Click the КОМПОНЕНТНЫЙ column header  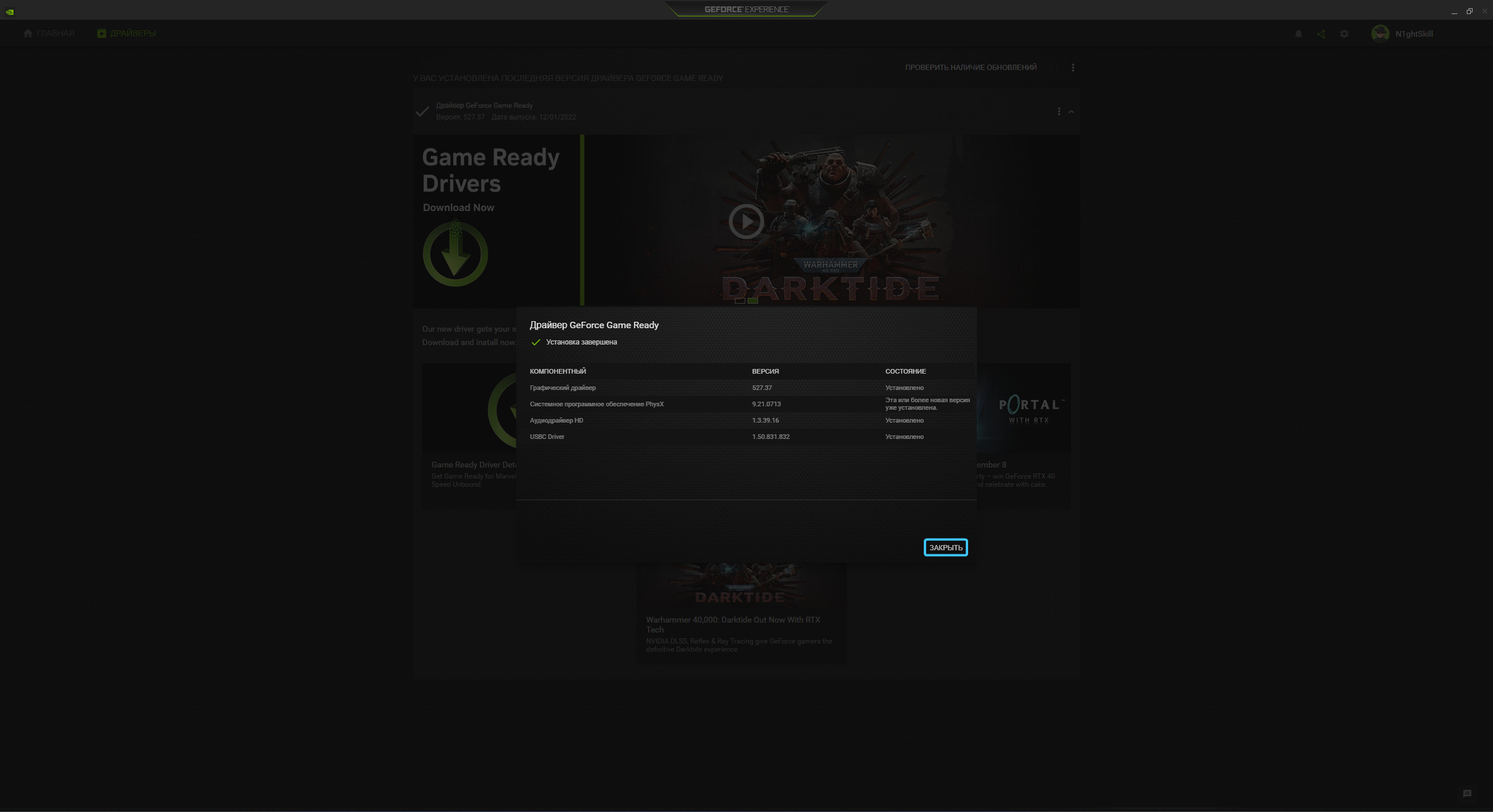558,371
